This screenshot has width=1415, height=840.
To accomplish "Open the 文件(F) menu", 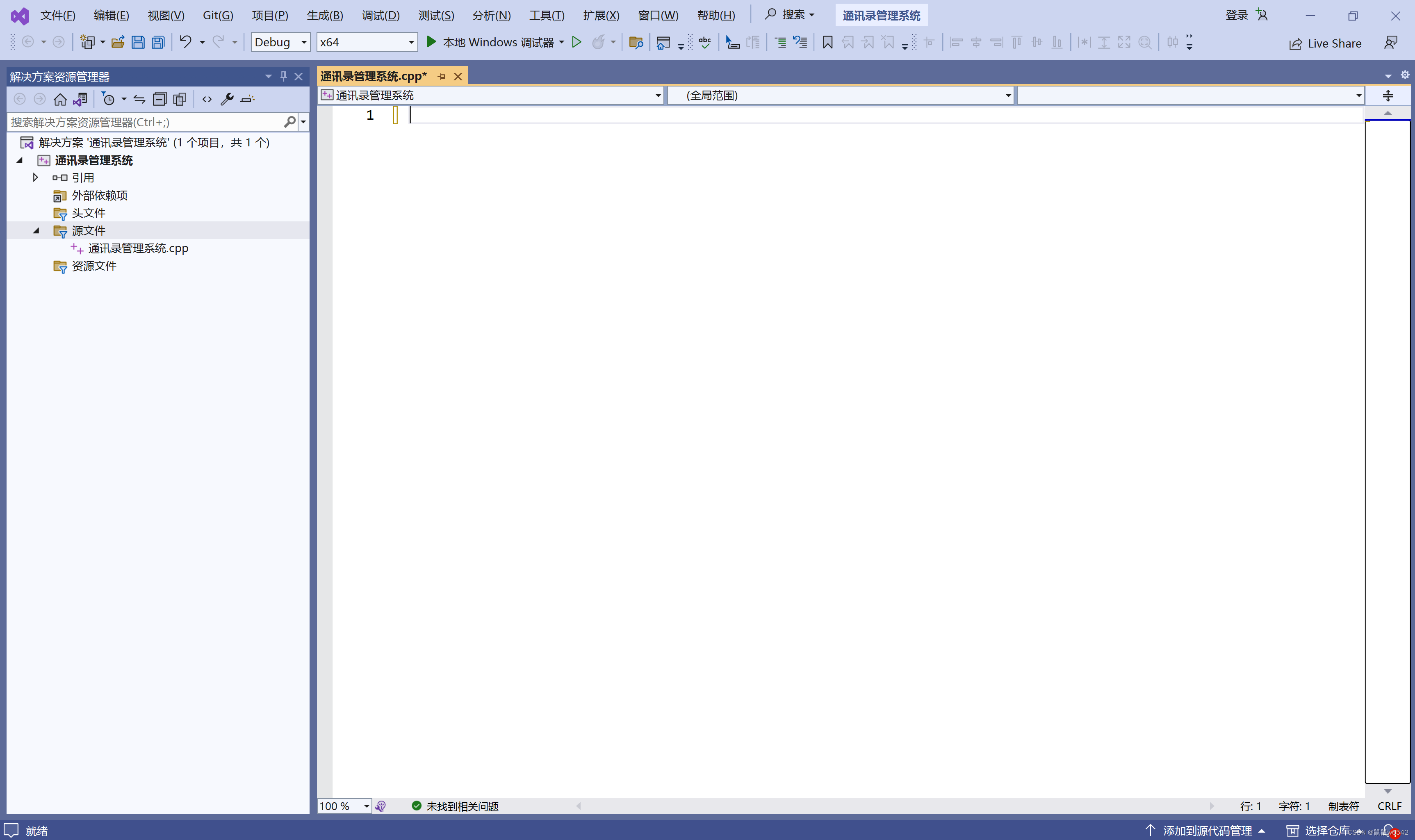I will [58, 15].
